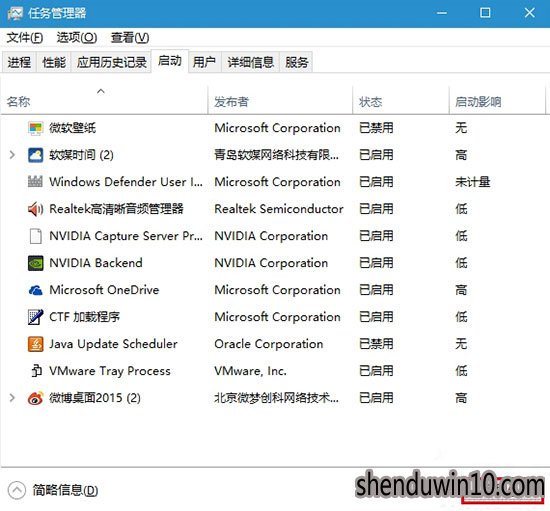Switch to the 详细信息 tab
Image resolution: width=550 pixels, height=511 pixels.
(250, 62)
